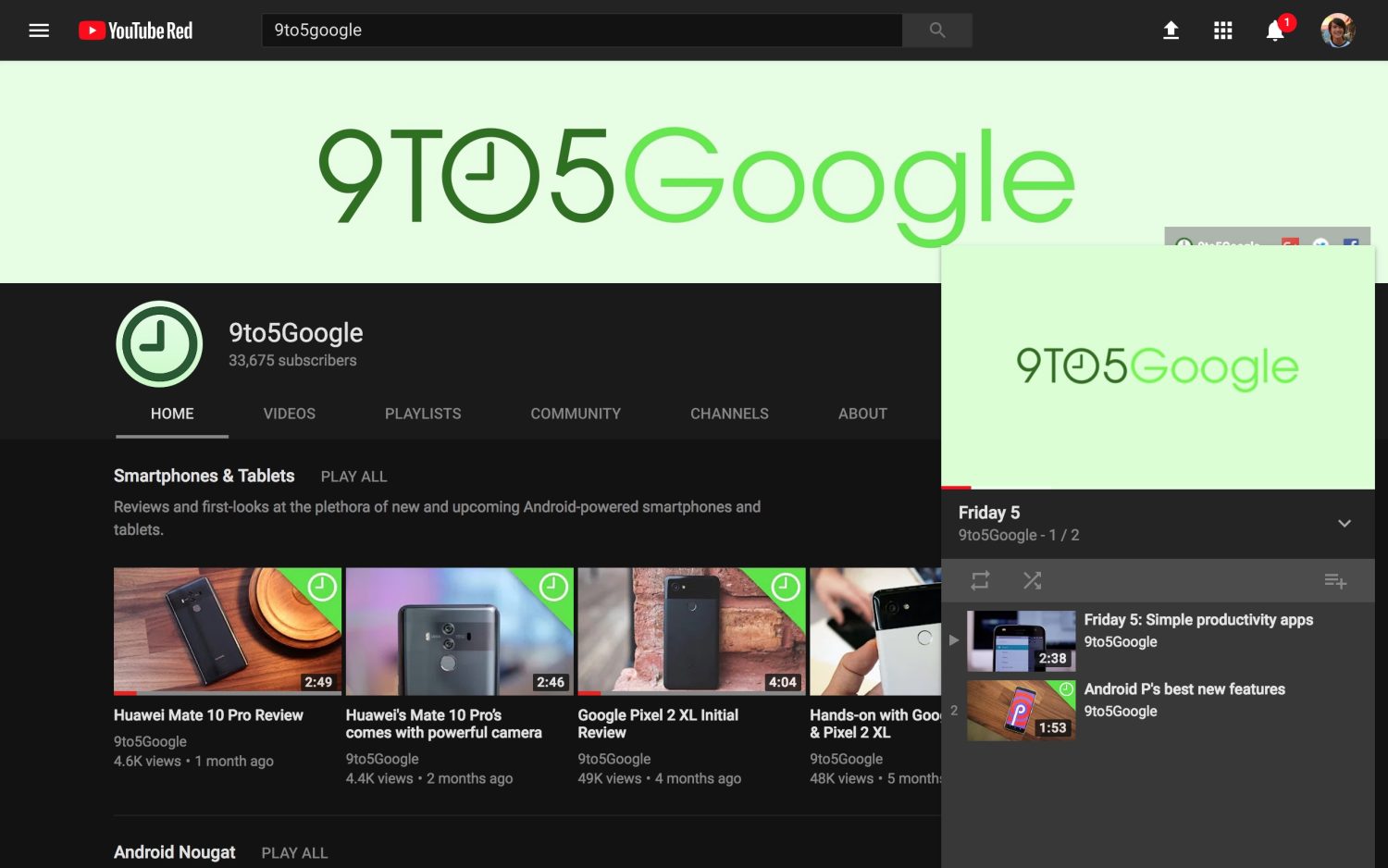Open the notifications bell

pos(1275,31)
